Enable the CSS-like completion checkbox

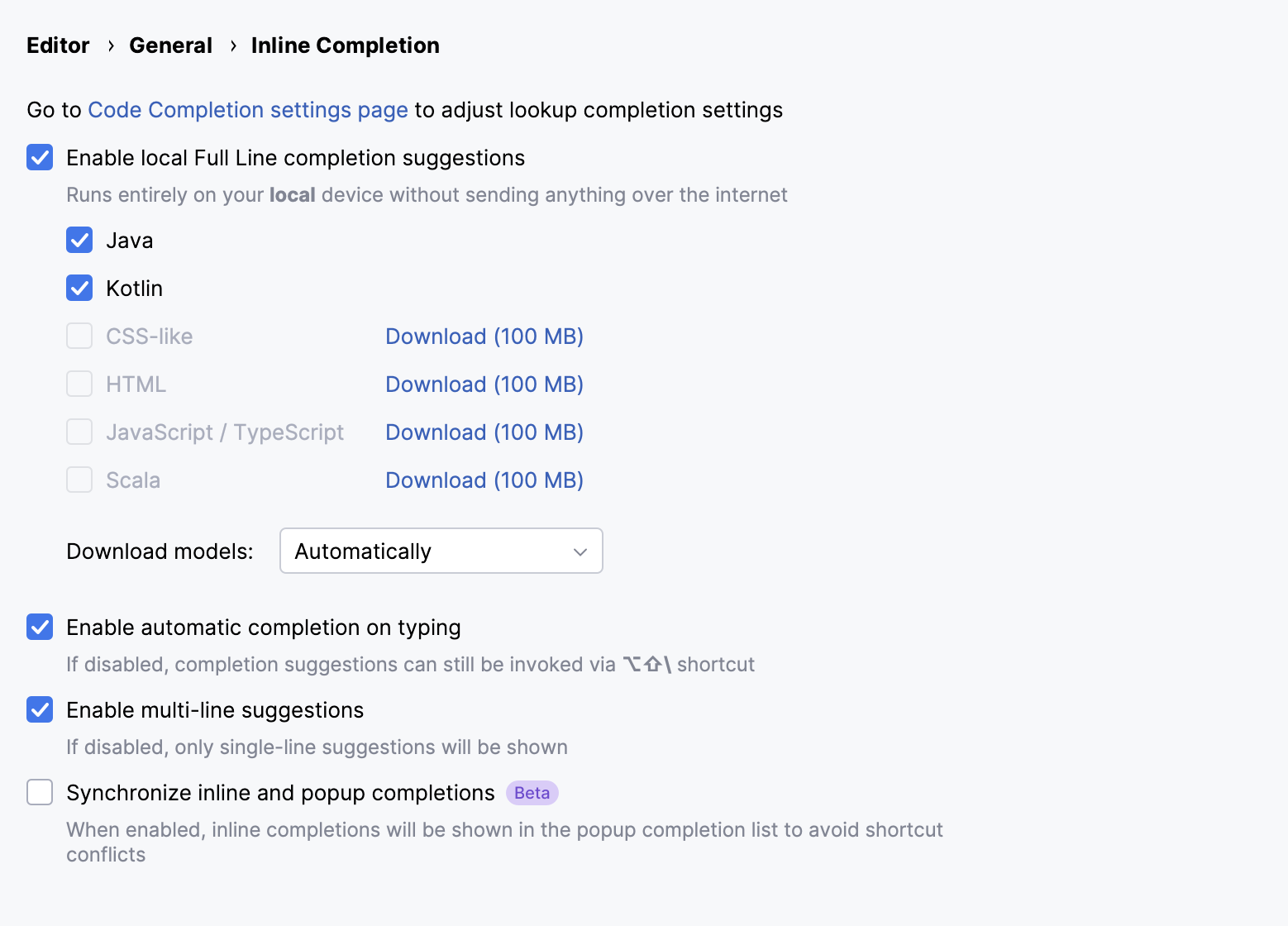(79, 336)
